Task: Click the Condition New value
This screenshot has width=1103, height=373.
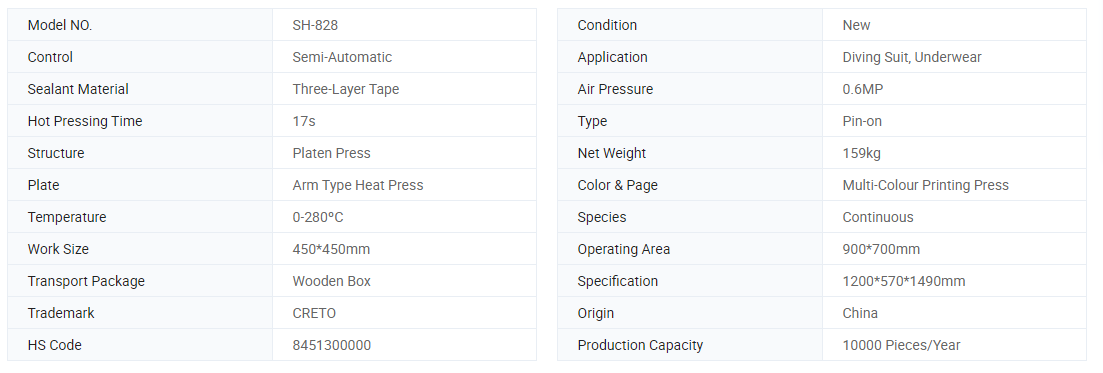Action: (x=856, y=25)
